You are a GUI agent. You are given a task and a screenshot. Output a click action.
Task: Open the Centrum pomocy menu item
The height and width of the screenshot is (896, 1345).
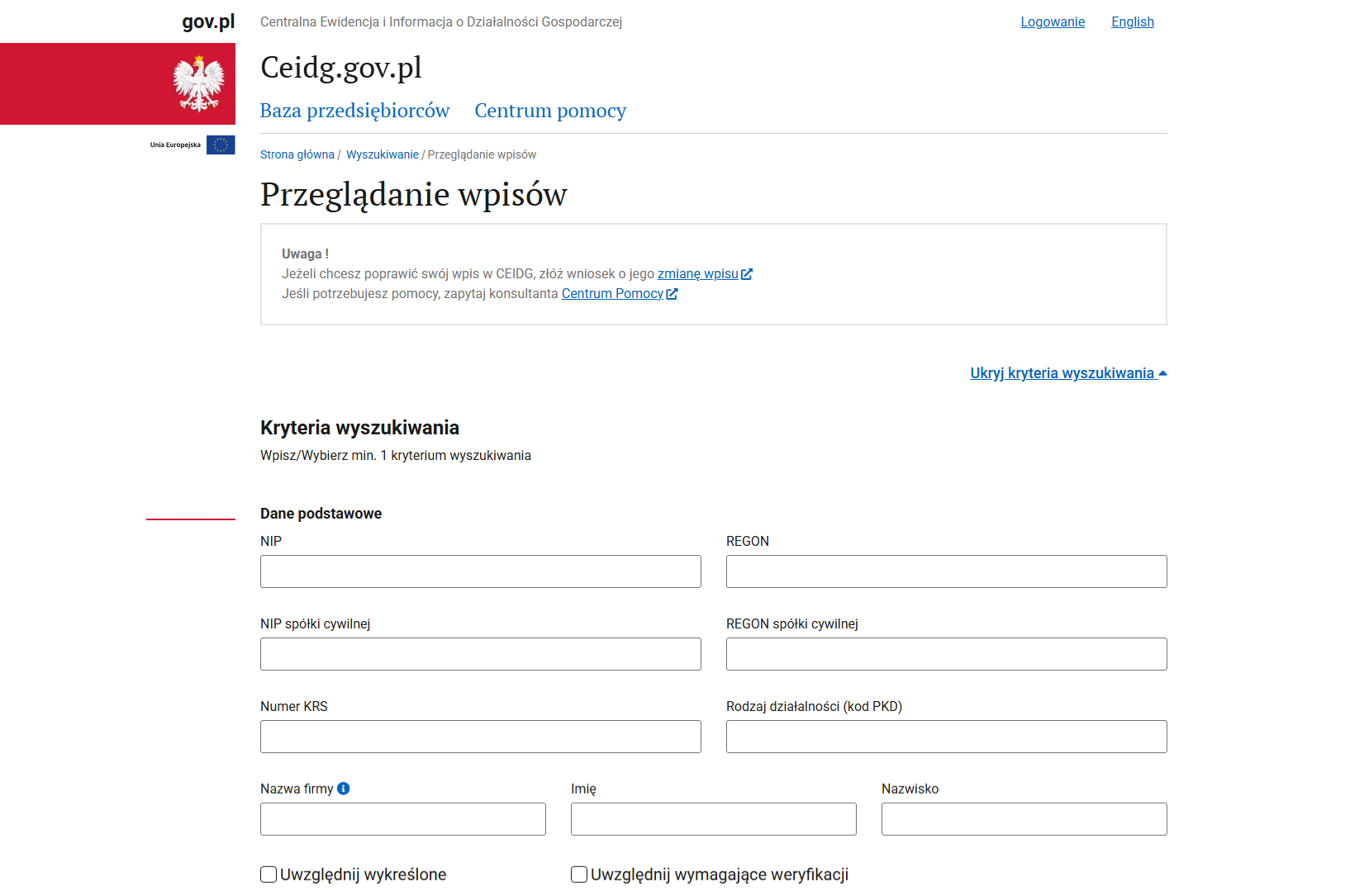[550, 111]
